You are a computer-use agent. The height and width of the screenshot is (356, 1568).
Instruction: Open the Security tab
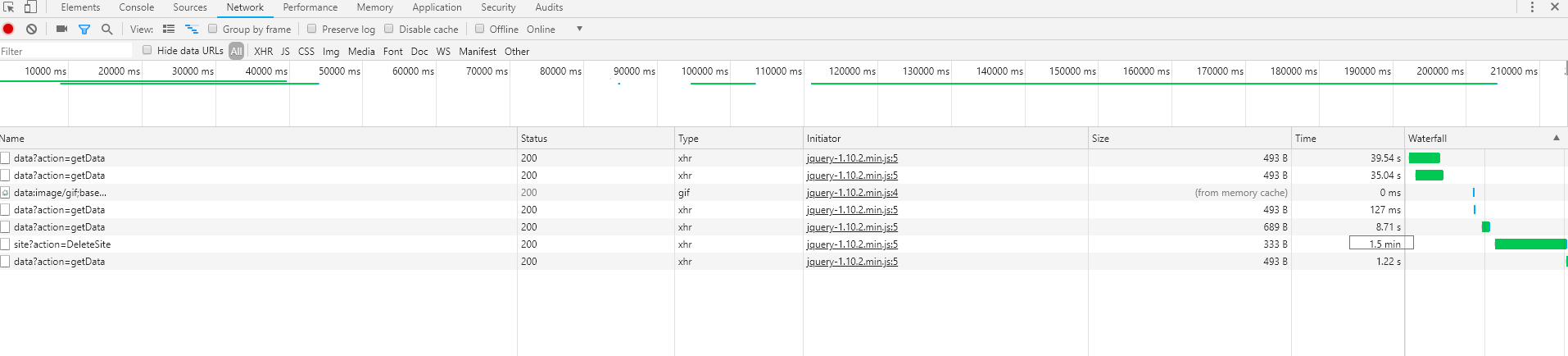(x=498, y=7)
